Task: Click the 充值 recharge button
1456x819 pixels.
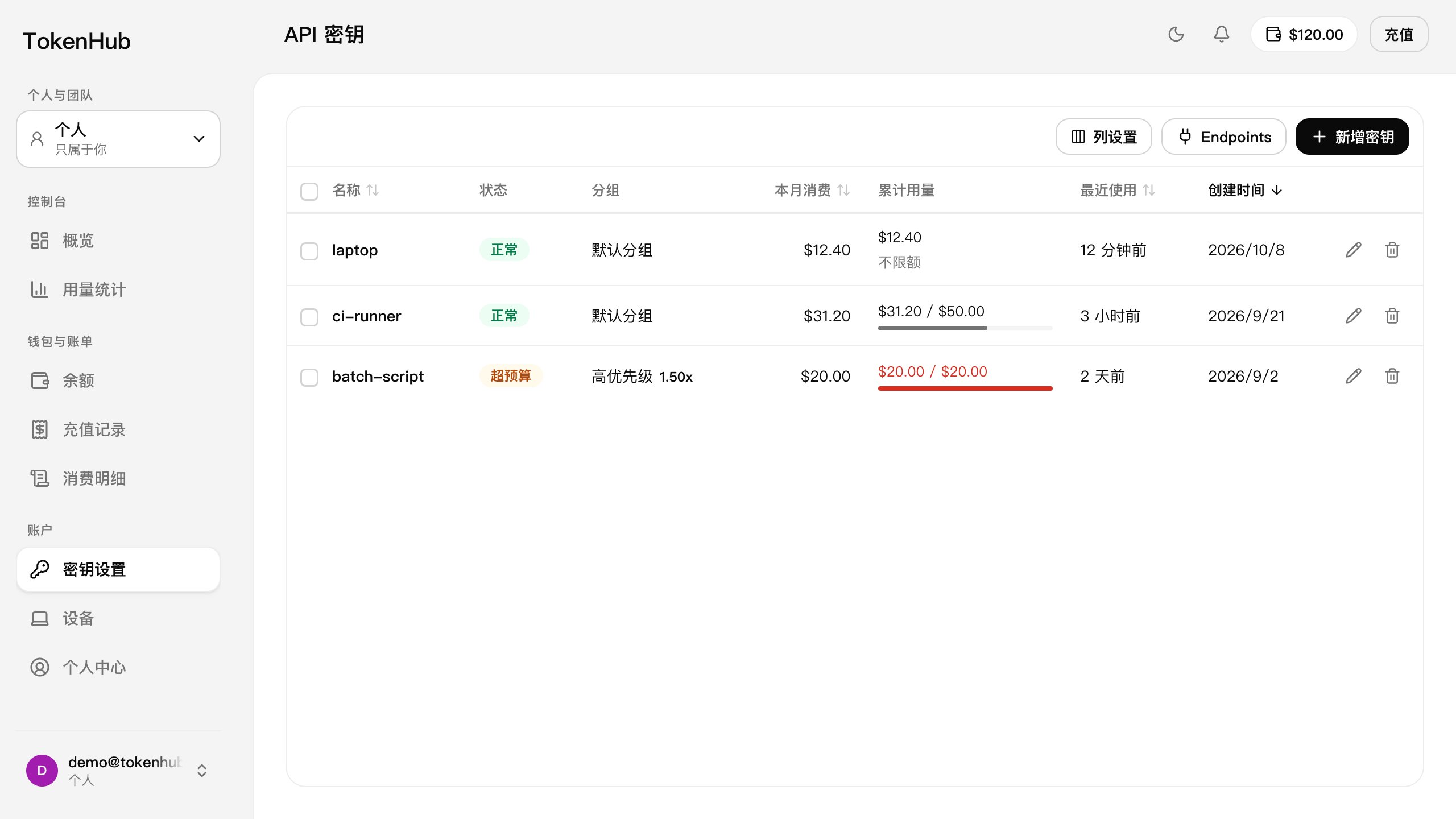Action: [x=1399, y=35]
